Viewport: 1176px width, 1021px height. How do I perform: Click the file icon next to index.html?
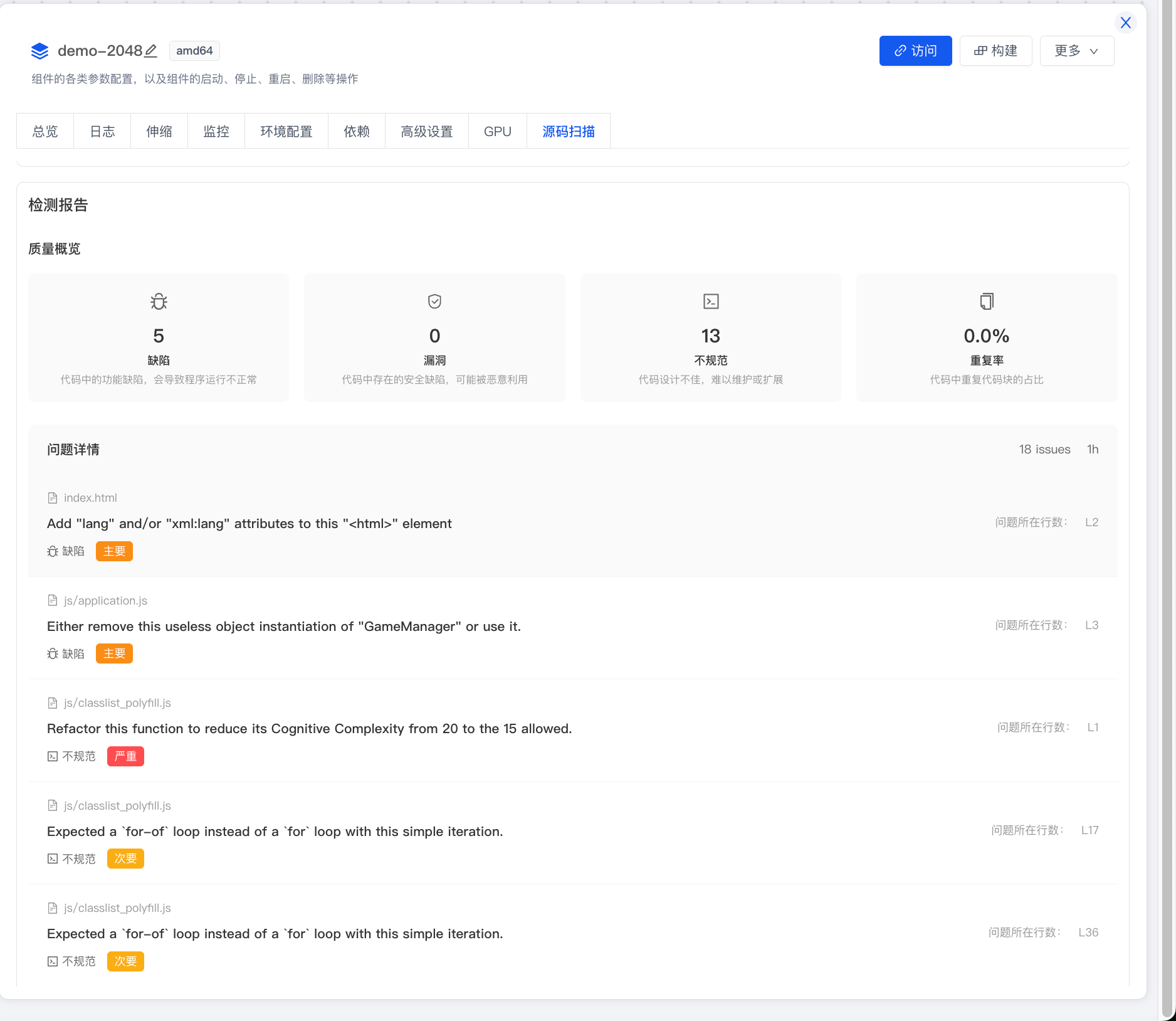pyautogui.click(x=53, y=498)
